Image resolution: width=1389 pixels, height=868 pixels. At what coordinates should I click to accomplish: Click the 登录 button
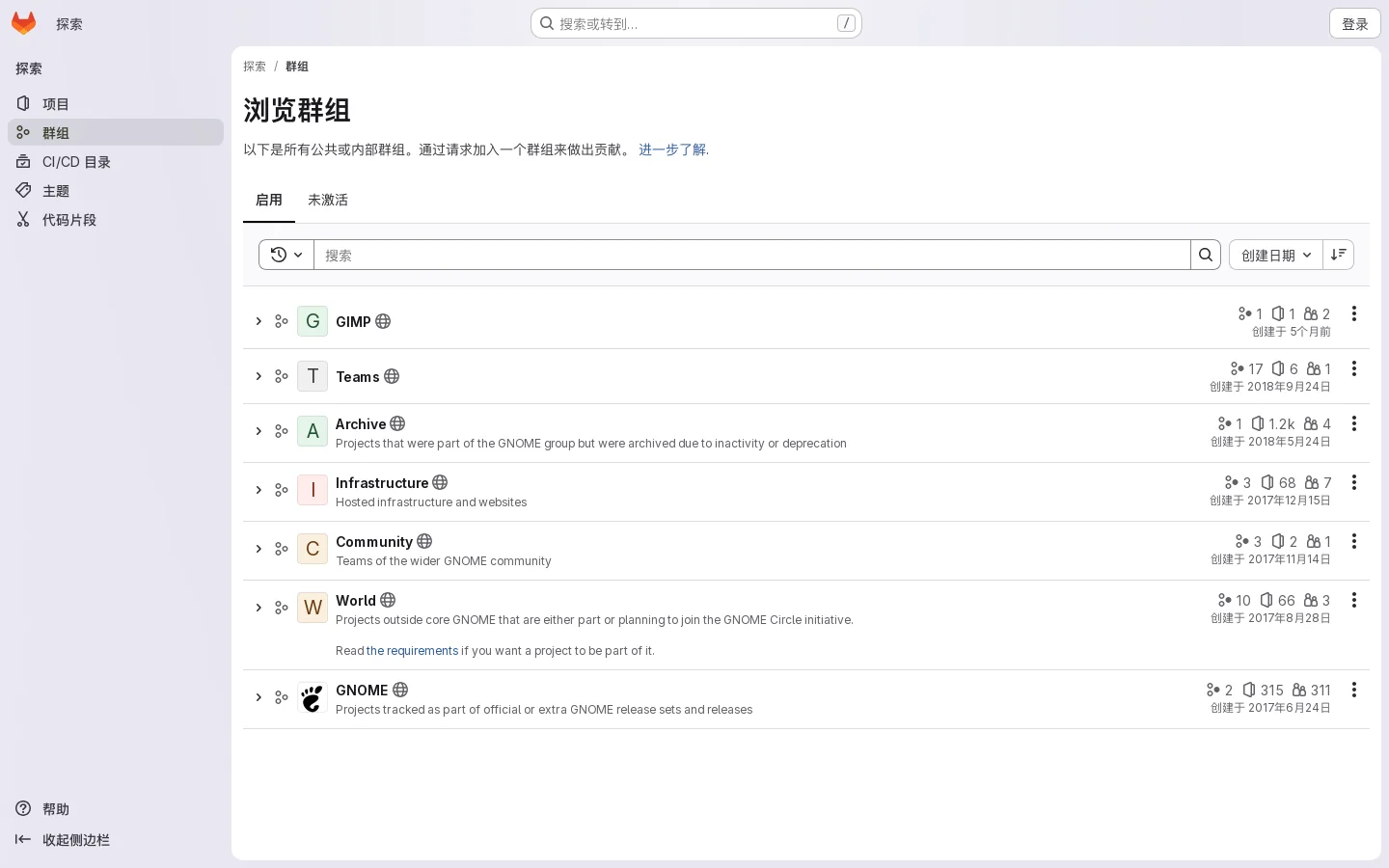pos(1354,23)
